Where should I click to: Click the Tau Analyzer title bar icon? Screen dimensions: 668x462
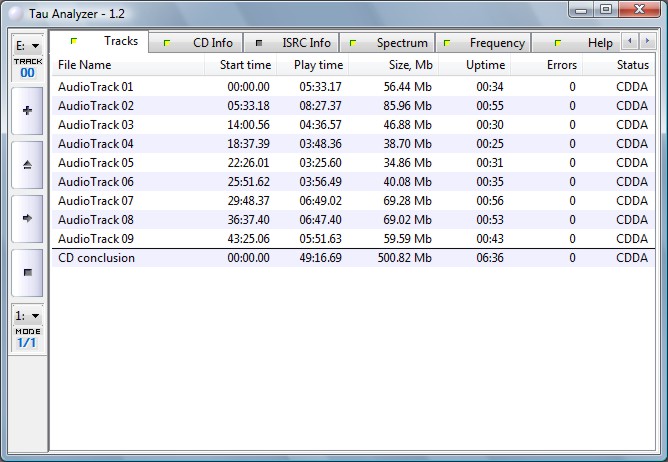14,10
